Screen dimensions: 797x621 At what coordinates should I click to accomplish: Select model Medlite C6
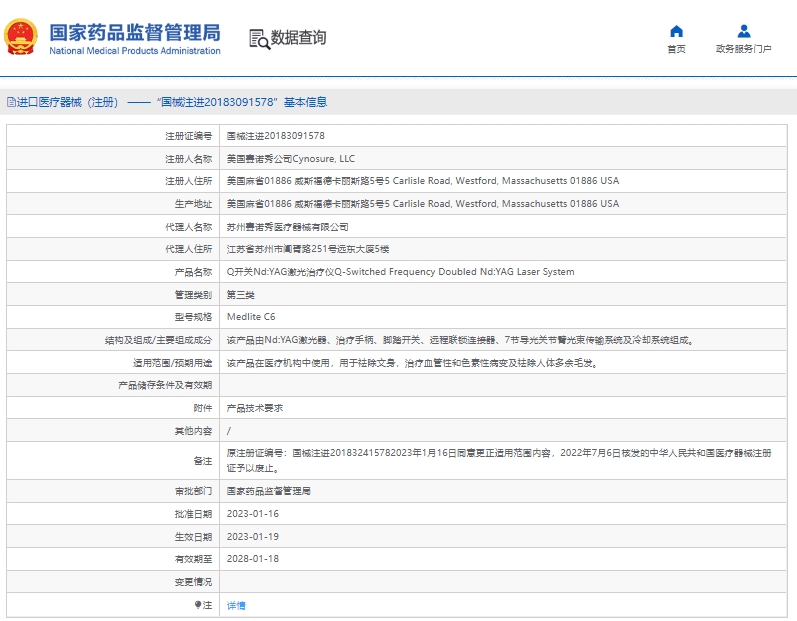pyautogui.click(x=251, y=317)
